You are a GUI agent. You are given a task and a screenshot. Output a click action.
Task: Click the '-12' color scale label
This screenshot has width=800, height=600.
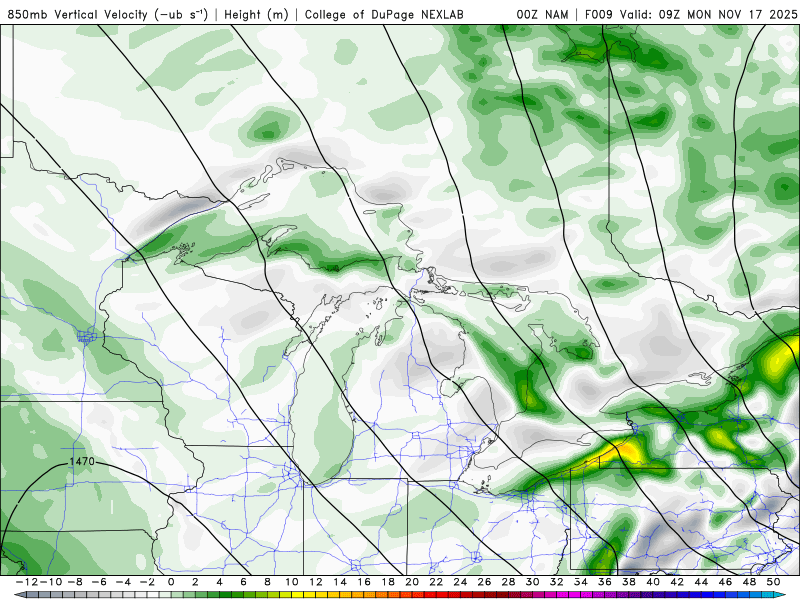pyautogui.click(x=26, y=582)
